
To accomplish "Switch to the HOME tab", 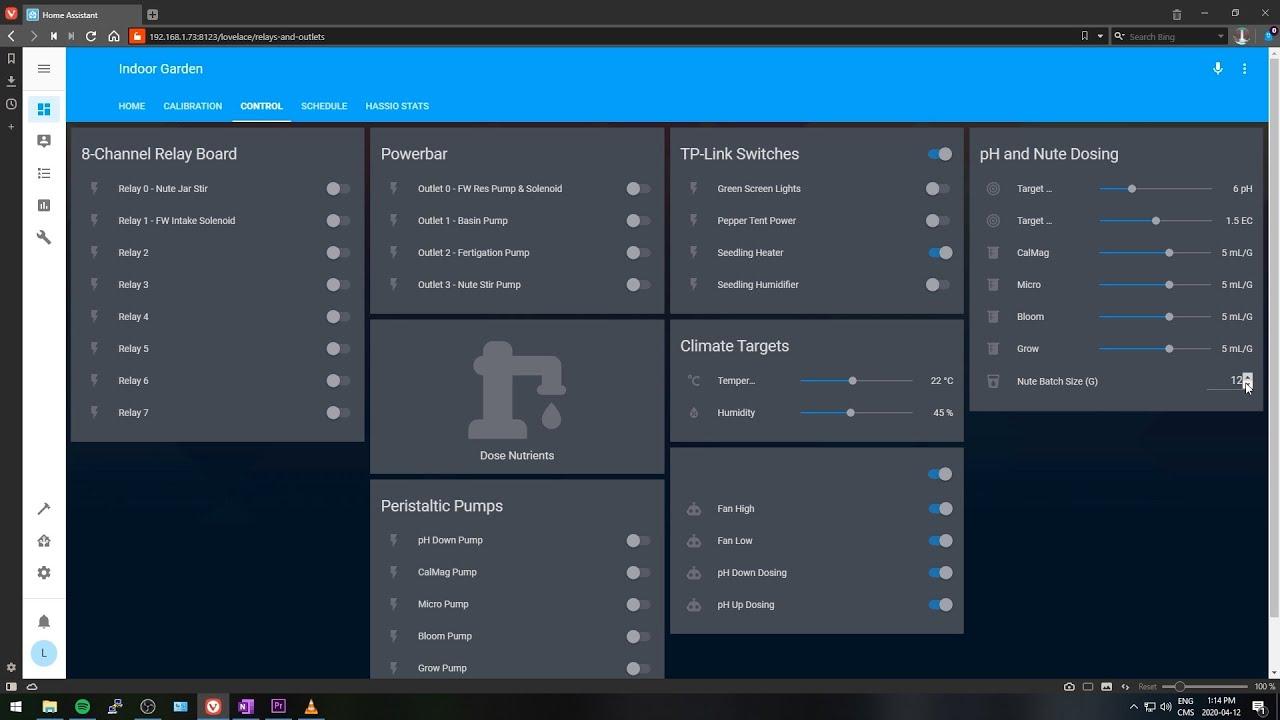I will [132, 106].
